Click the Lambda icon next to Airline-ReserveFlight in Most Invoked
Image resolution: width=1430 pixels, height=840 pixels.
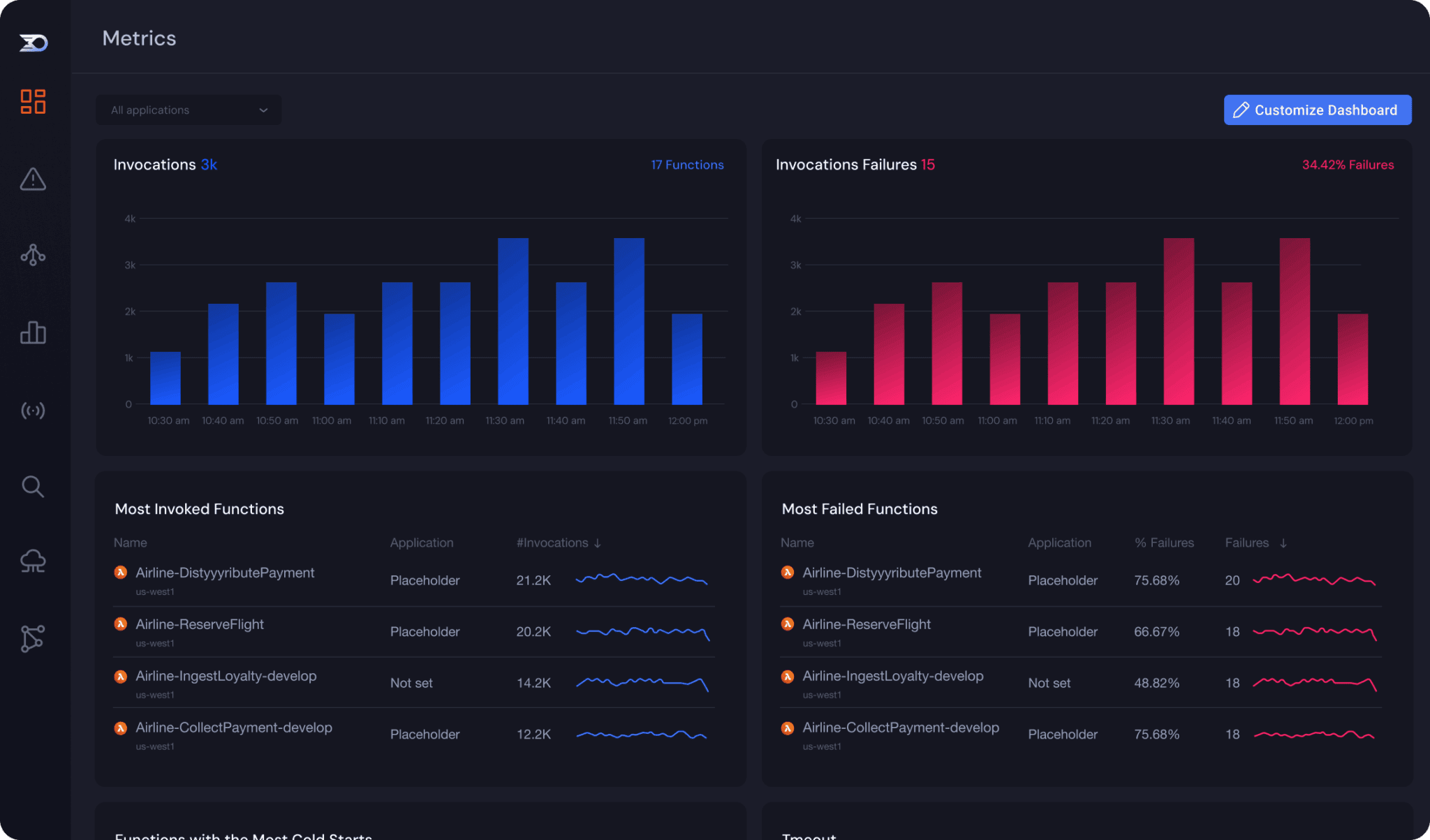click(x=121, y=624)
